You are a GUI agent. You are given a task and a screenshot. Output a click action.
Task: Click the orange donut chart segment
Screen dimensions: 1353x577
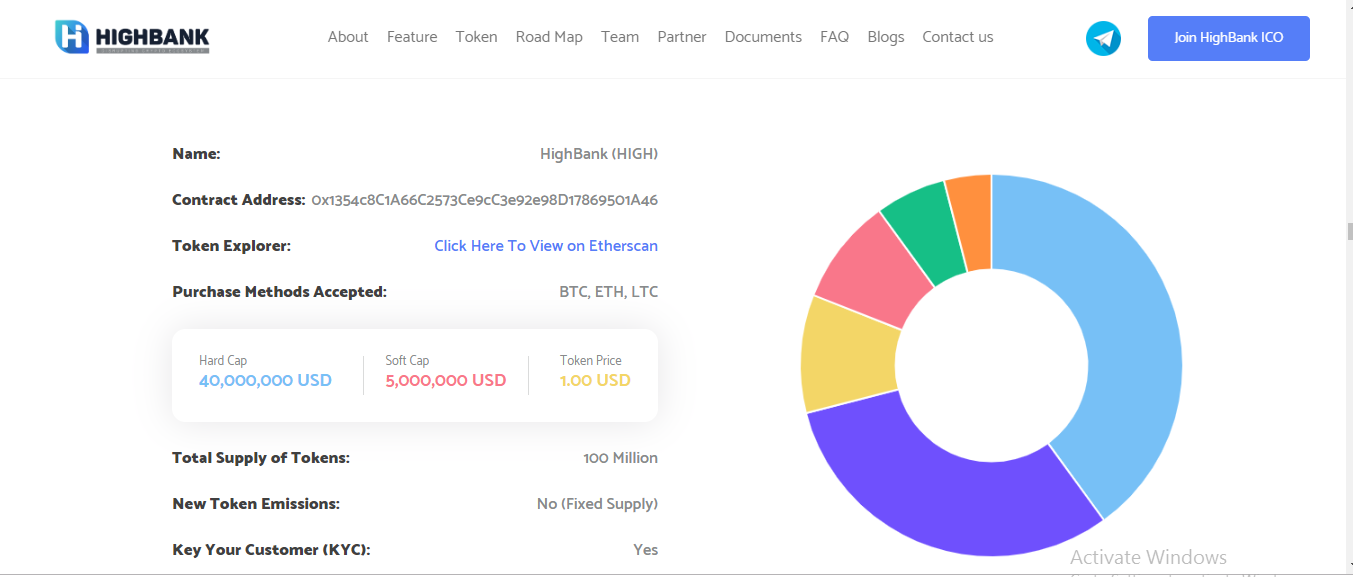(972, 221)
